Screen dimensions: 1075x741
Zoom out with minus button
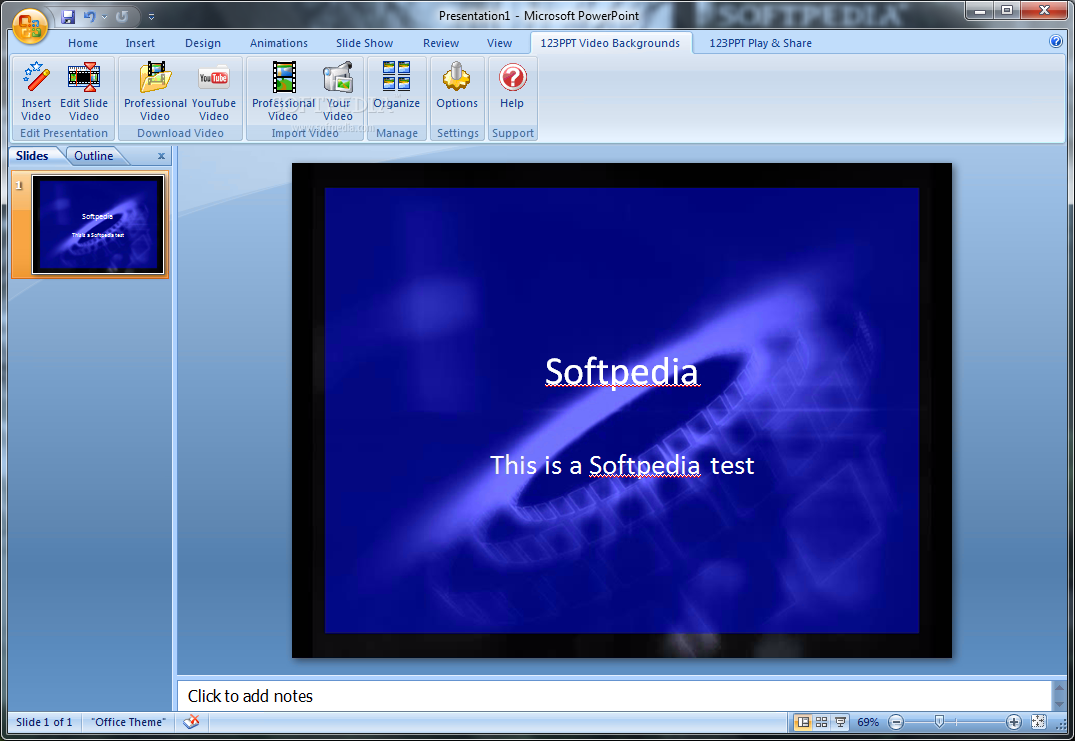(895, 722)
